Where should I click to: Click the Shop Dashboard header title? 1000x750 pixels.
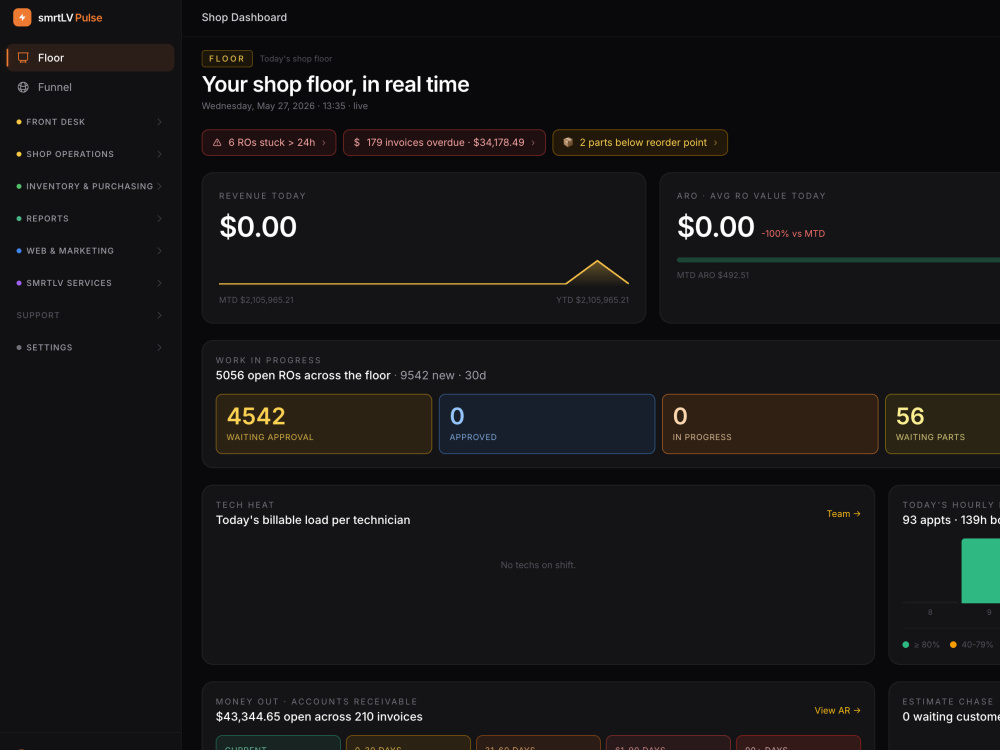tap(244, 18)
